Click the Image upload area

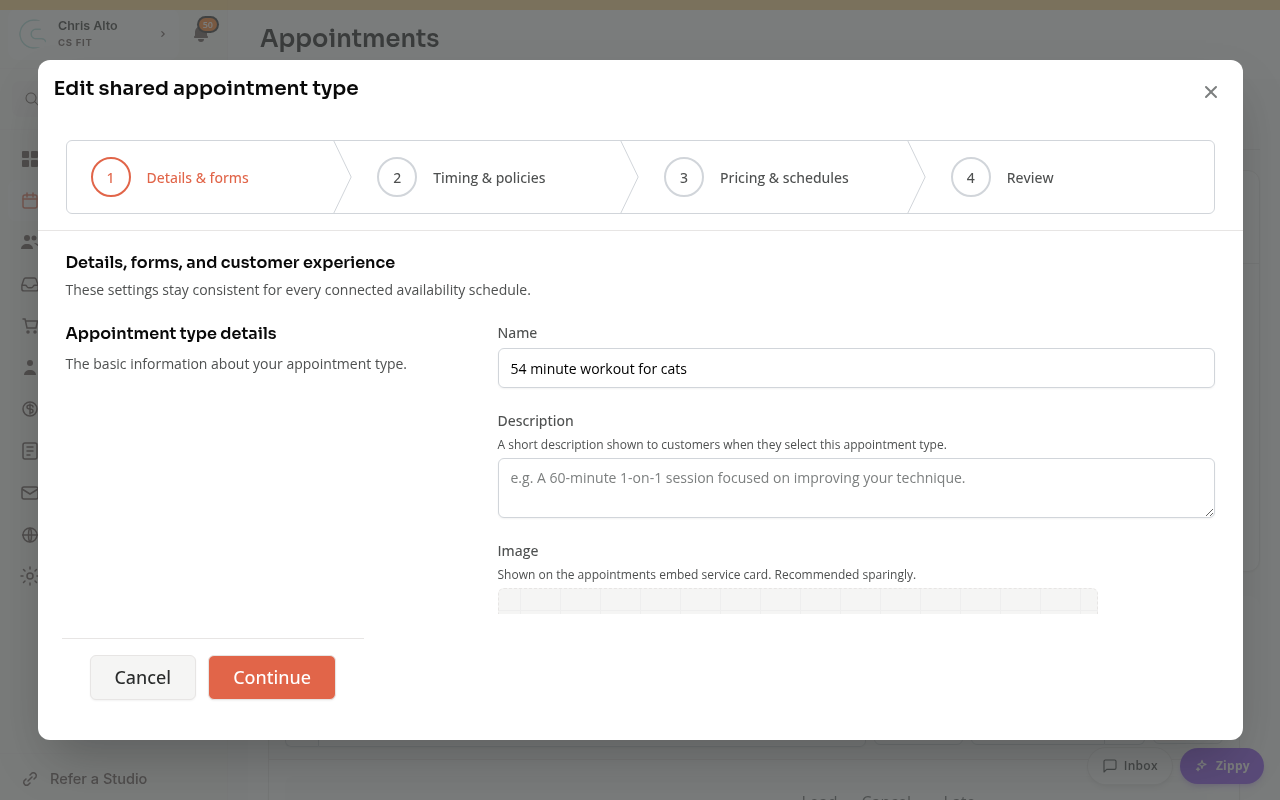798,601
